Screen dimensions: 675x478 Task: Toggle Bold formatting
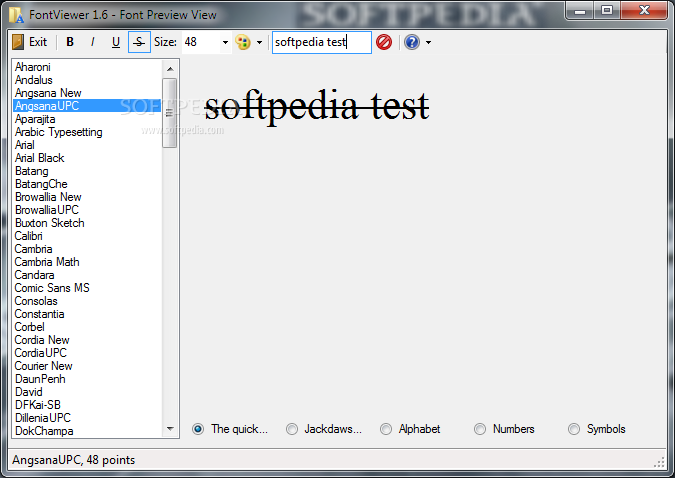pyautogui.click(x=70, y=42)
